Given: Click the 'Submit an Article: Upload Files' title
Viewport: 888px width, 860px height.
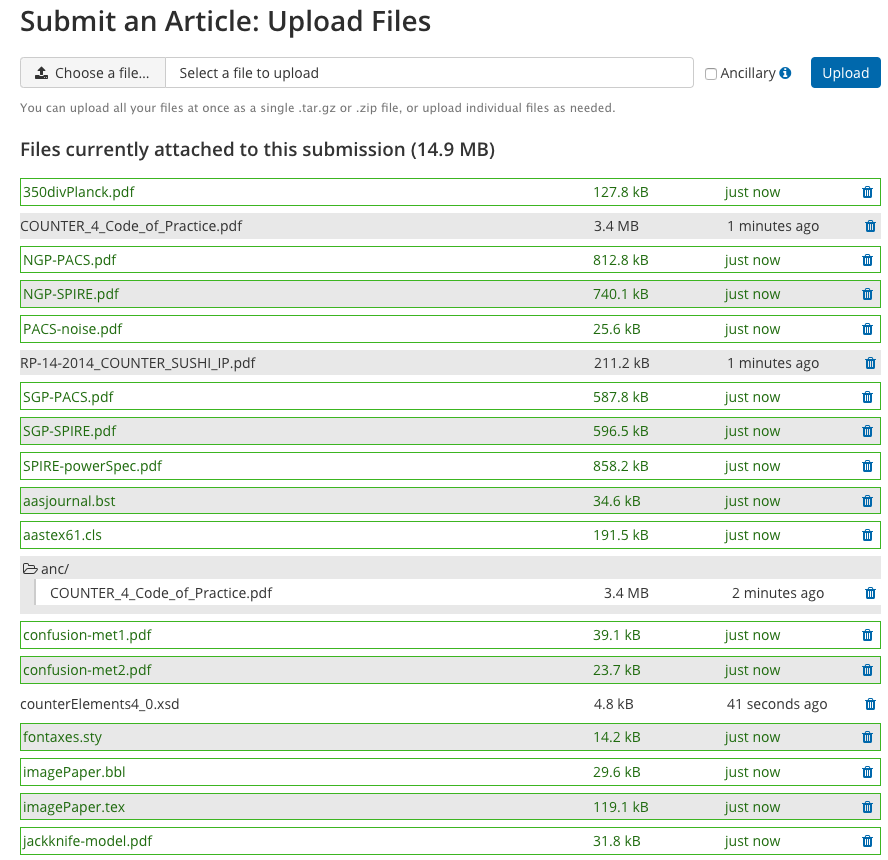Looking at the screenshot, I should pos(226,22).
